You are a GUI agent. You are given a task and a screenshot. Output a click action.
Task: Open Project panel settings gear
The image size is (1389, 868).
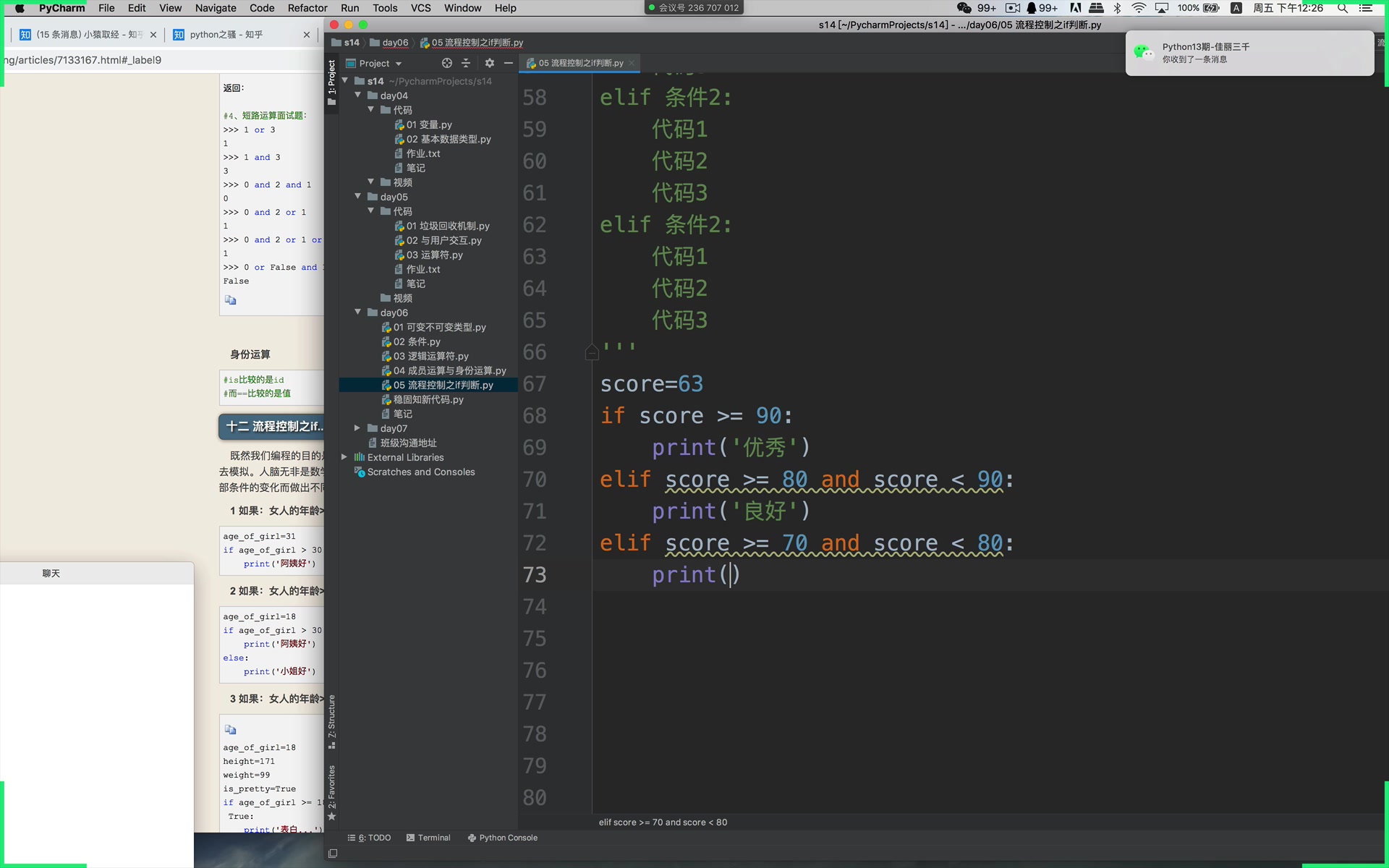[490, 63]
